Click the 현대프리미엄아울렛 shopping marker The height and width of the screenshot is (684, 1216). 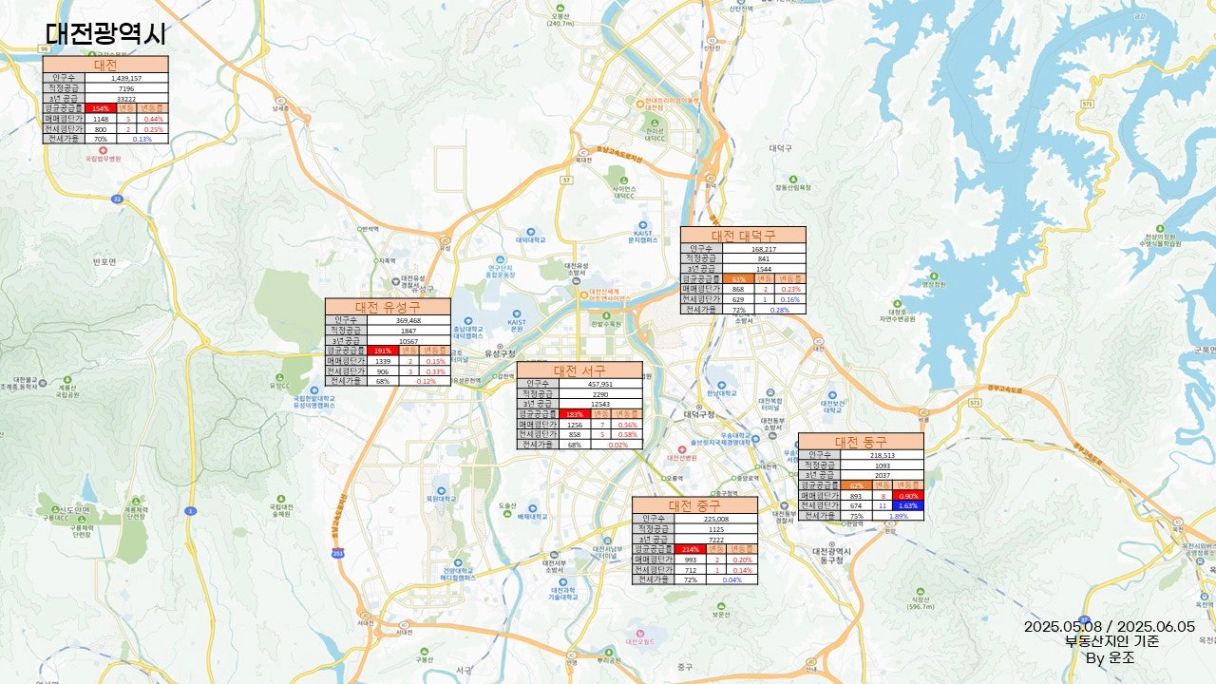pyautogui.click(x=640, y=102)
